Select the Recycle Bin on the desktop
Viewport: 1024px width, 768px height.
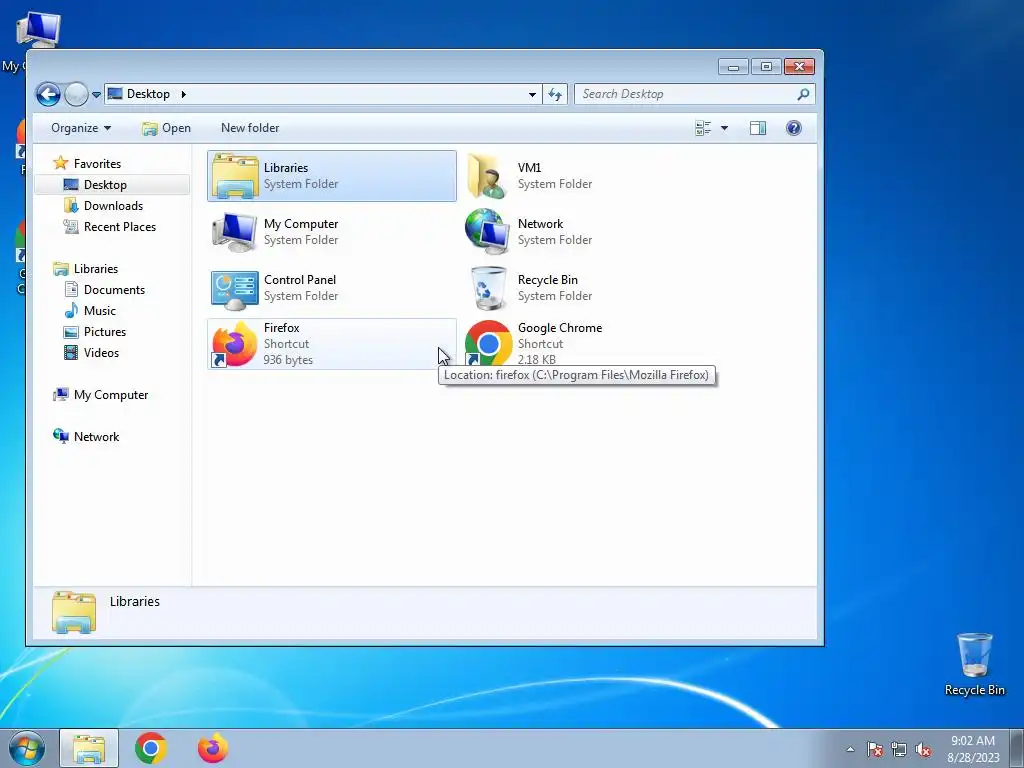[974, 665]
